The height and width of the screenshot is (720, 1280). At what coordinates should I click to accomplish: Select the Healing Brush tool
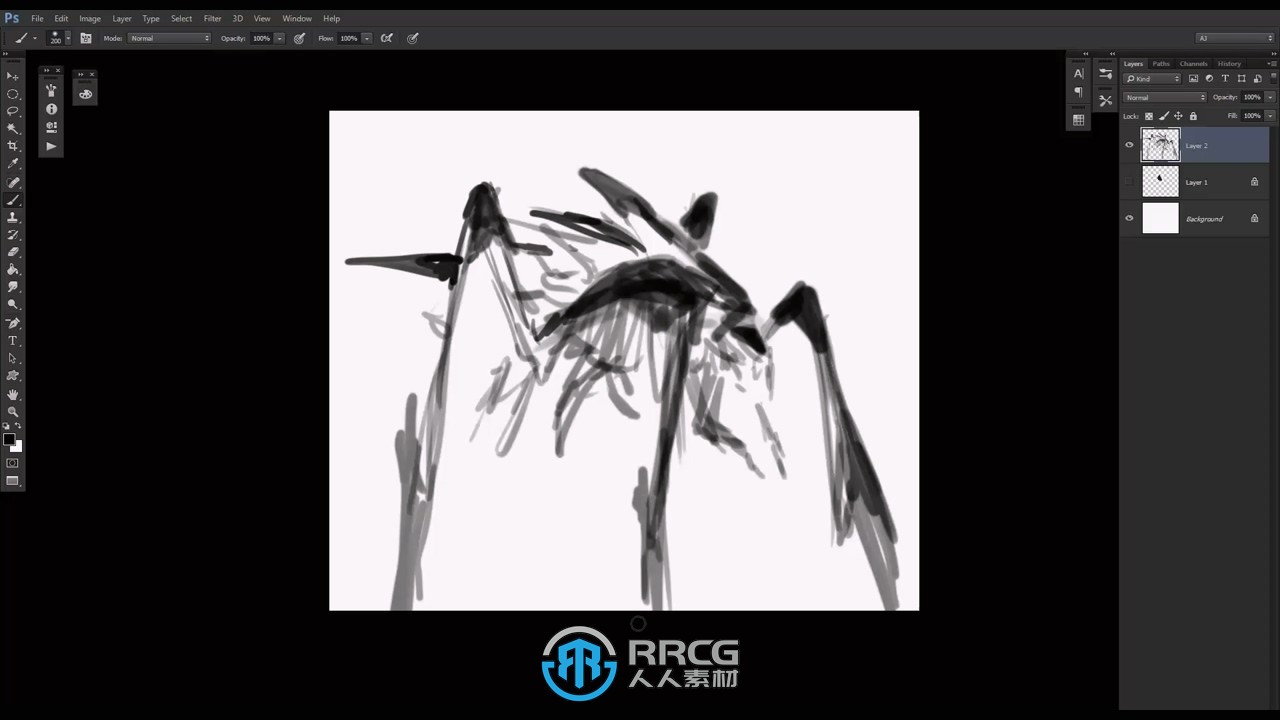click(13, 183)
